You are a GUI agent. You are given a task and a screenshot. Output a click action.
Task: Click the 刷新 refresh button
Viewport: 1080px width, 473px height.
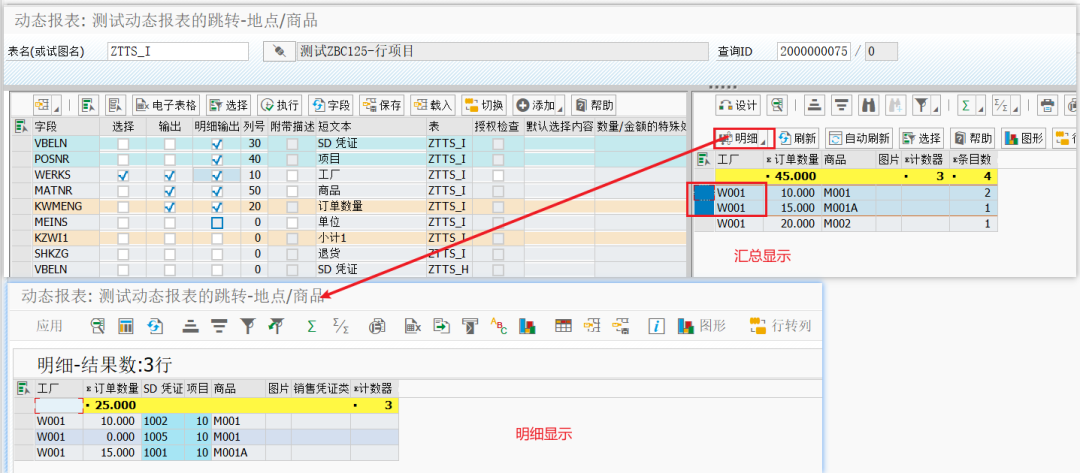(x=798, y=138)
